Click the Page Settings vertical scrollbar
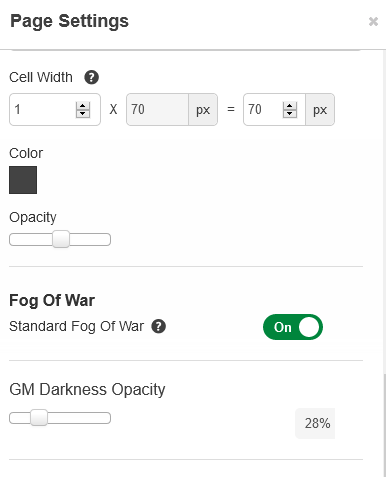The height and width of the screenshot is (477, 386). point(384,425)
